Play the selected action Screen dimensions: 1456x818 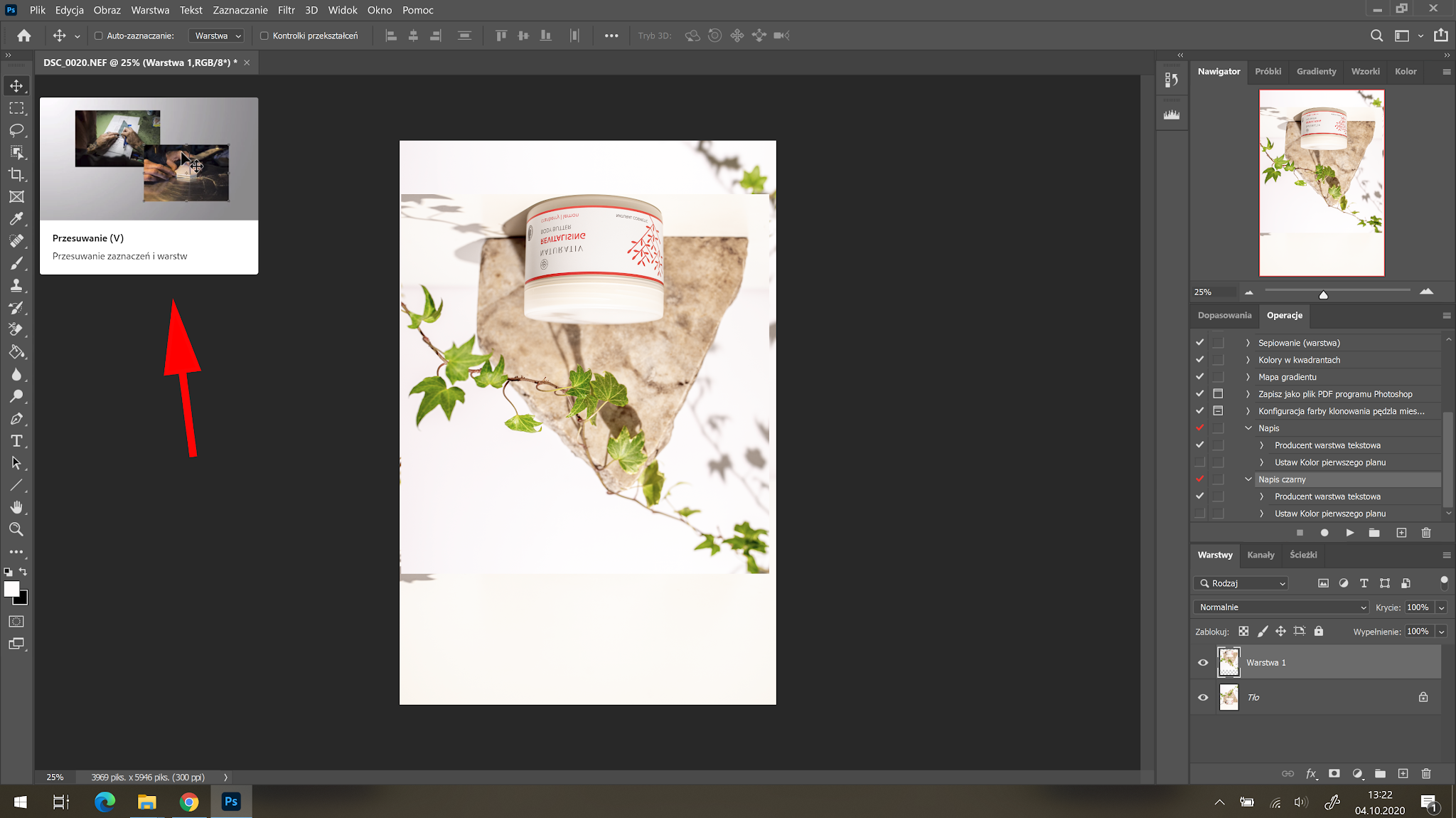pos(1349,533)
